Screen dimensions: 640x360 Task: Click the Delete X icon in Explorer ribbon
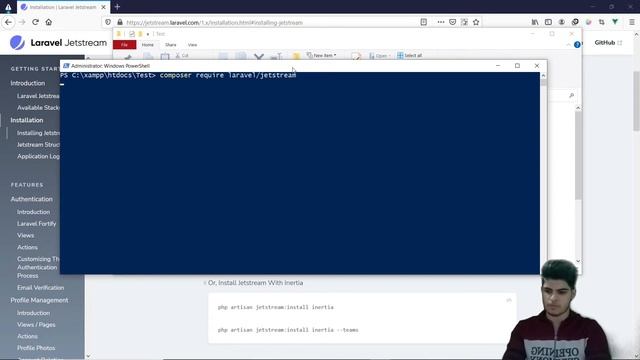pyautogui.click(x=259, y=57)
